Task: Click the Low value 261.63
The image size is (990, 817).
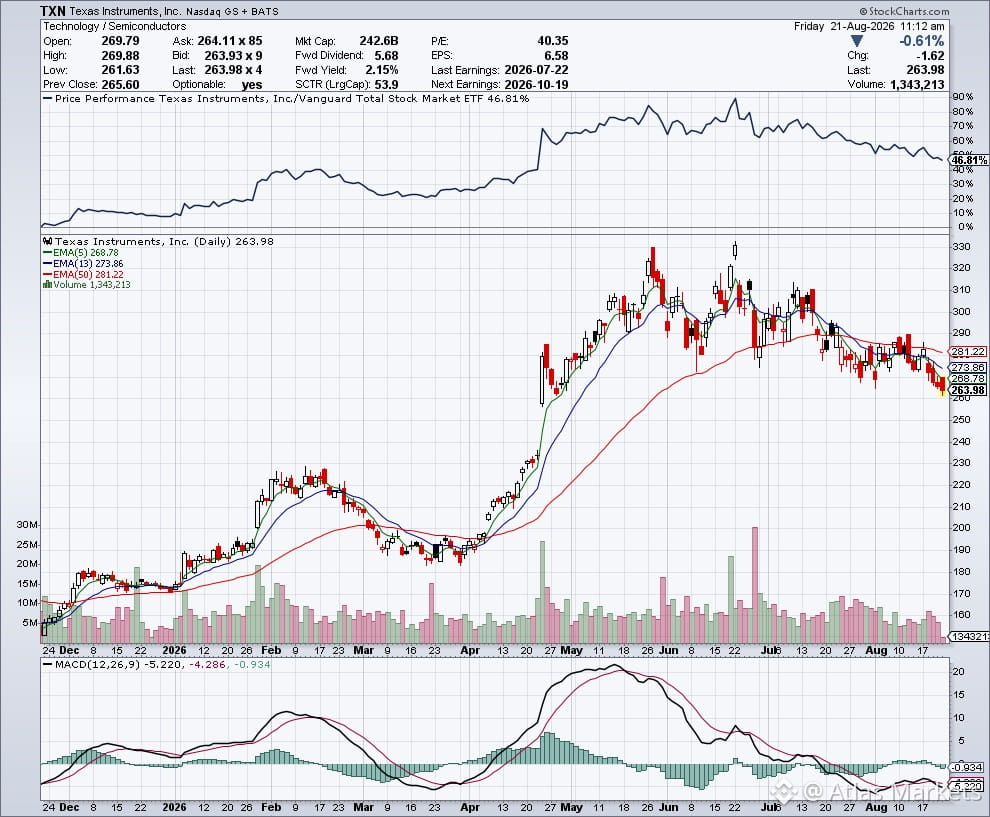Action: pos(120,70)
